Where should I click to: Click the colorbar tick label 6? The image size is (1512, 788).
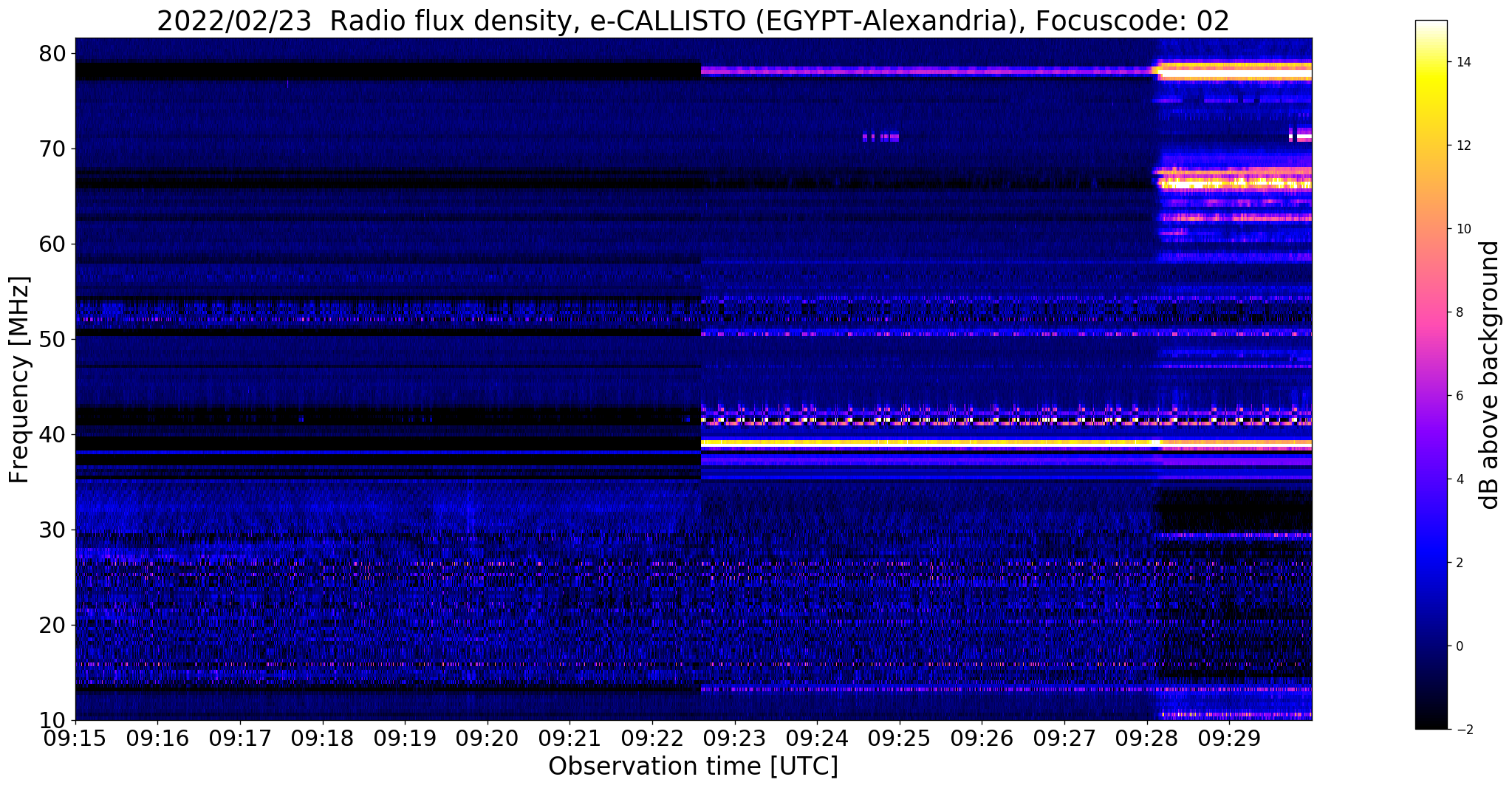click(1459, 396)
